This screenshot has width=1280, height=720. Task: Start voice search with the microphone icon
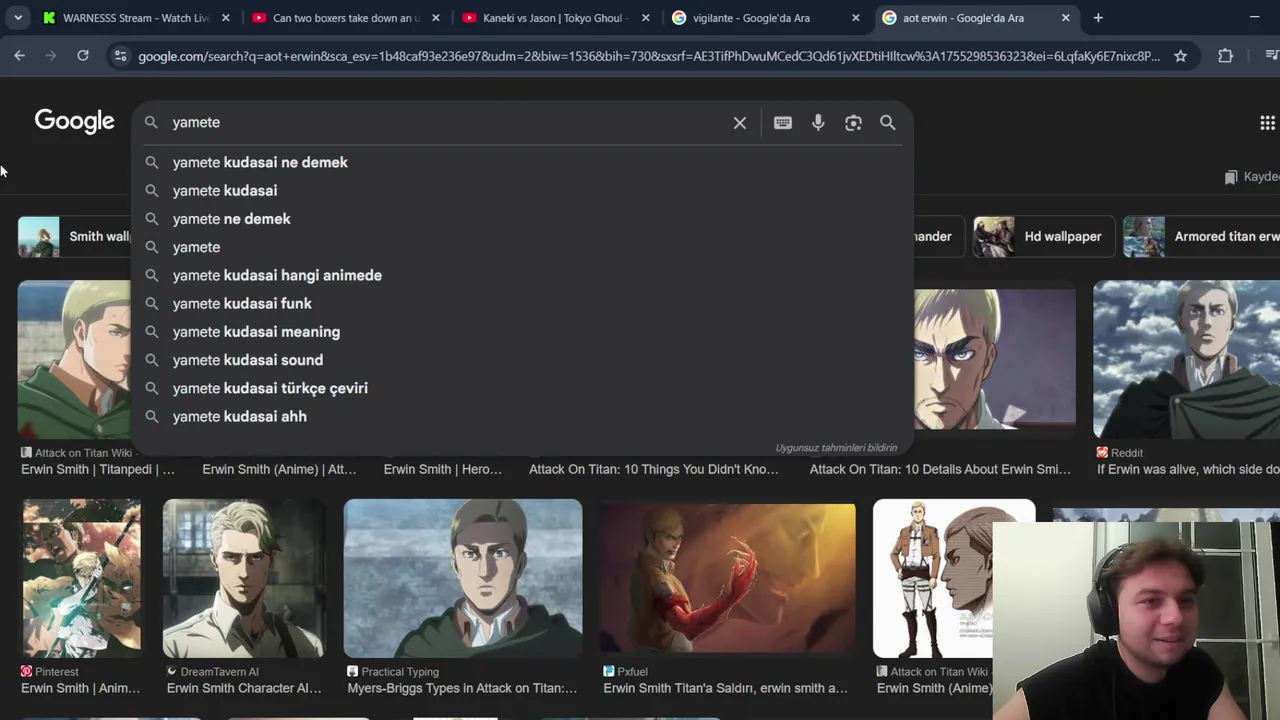coord(818,122)
